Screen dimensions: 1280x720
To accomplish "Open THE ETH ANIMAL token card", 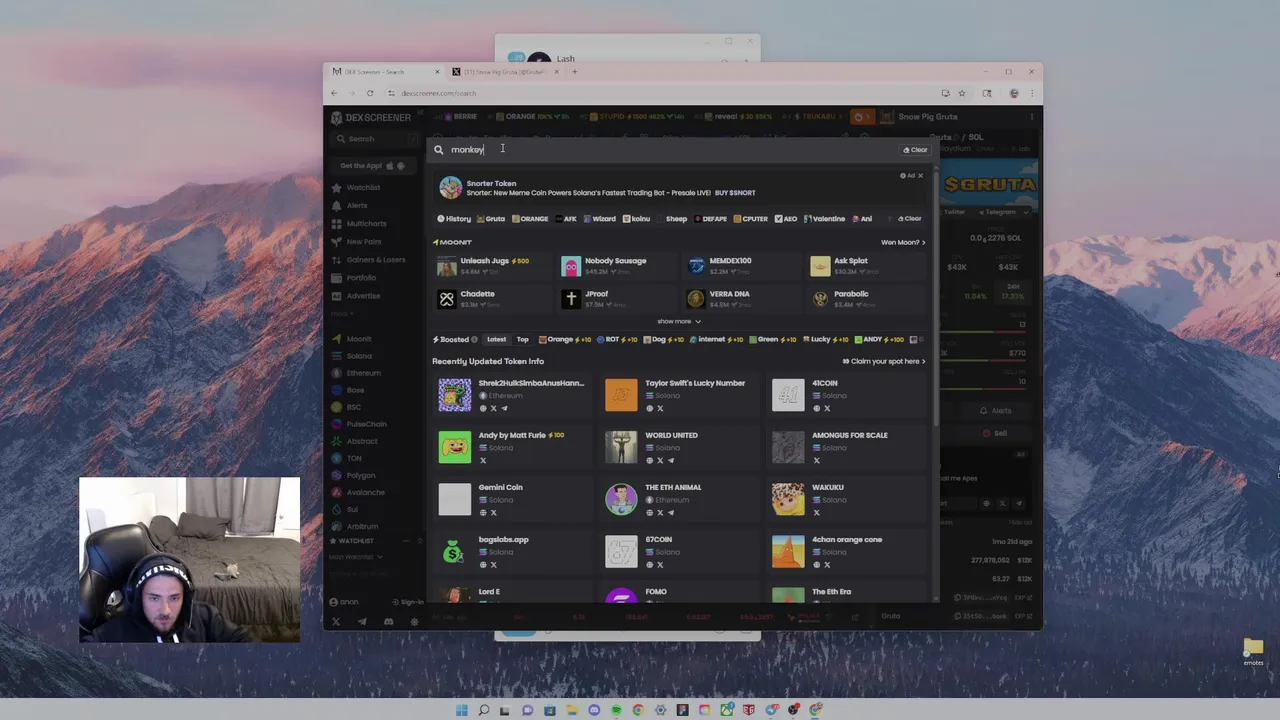I will coord(680,499).
